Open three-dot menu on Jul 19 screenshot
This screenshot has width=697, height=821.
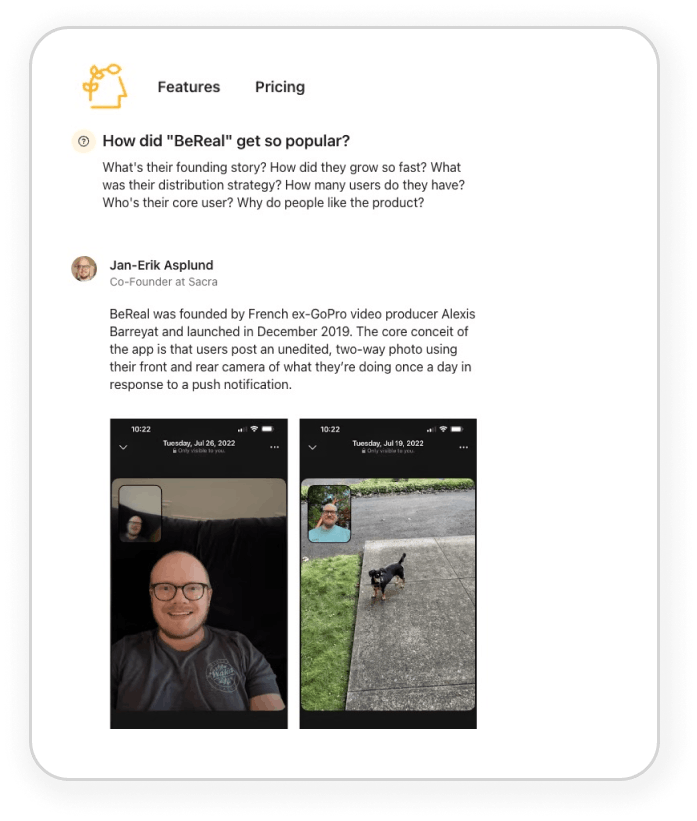463,447
